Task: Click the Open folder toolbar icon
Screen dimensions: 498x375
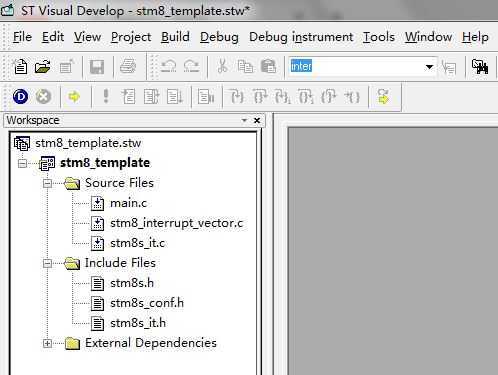Action: point(43,67)
